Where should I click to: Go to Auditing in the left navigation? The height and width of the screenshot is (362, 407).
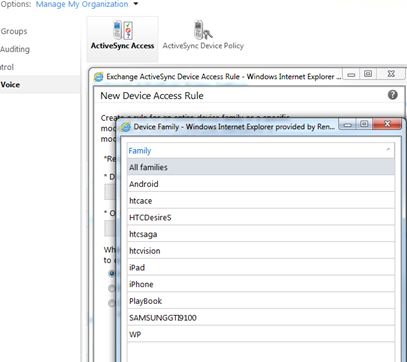pos(15,49)
